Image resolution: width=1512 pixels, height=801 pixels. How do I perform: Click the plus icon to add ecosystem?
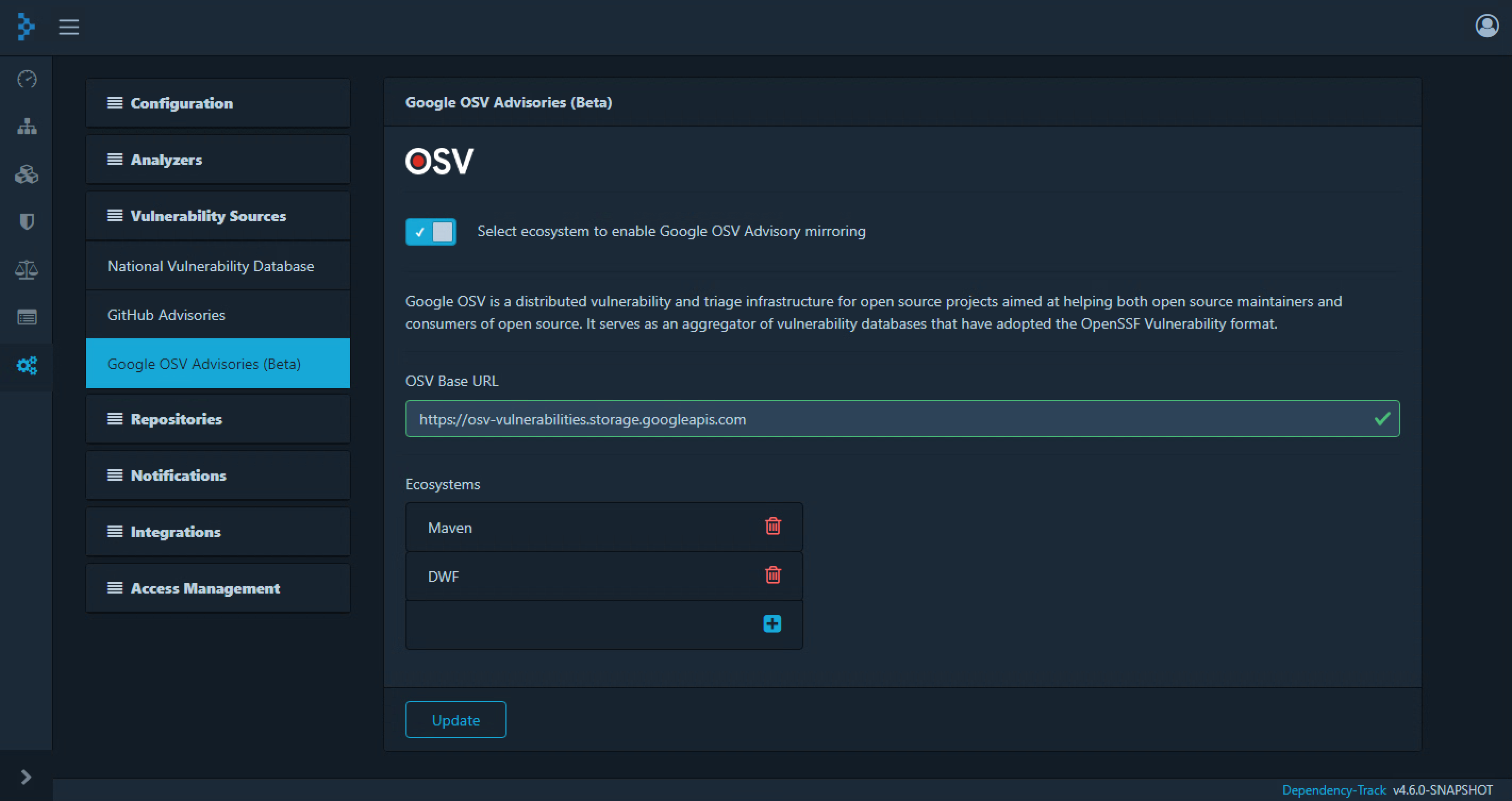coord(772,624)
